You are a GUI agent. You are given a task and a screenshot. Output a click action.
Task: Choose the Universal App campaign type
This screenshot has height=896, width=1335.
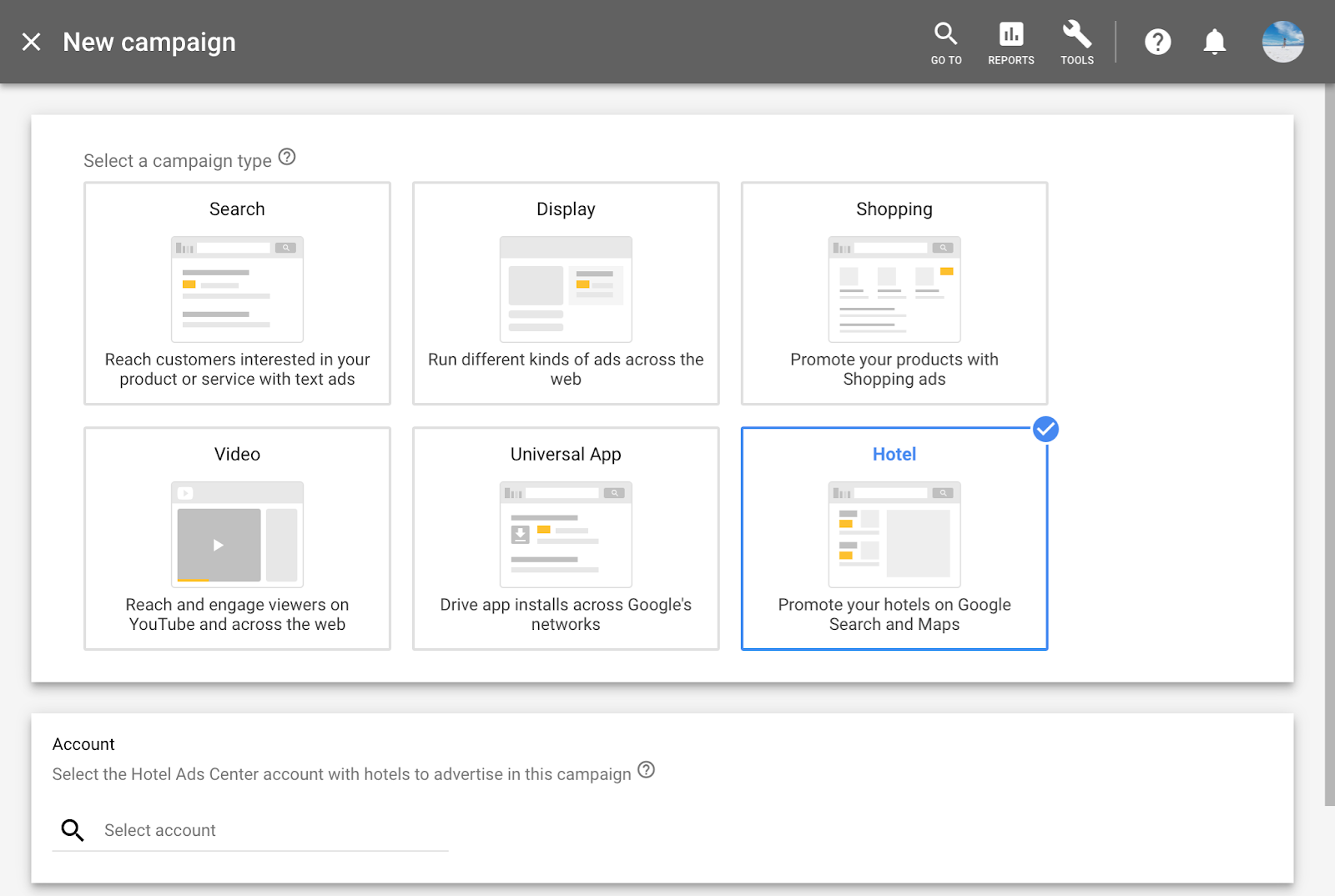coord(566,539)
